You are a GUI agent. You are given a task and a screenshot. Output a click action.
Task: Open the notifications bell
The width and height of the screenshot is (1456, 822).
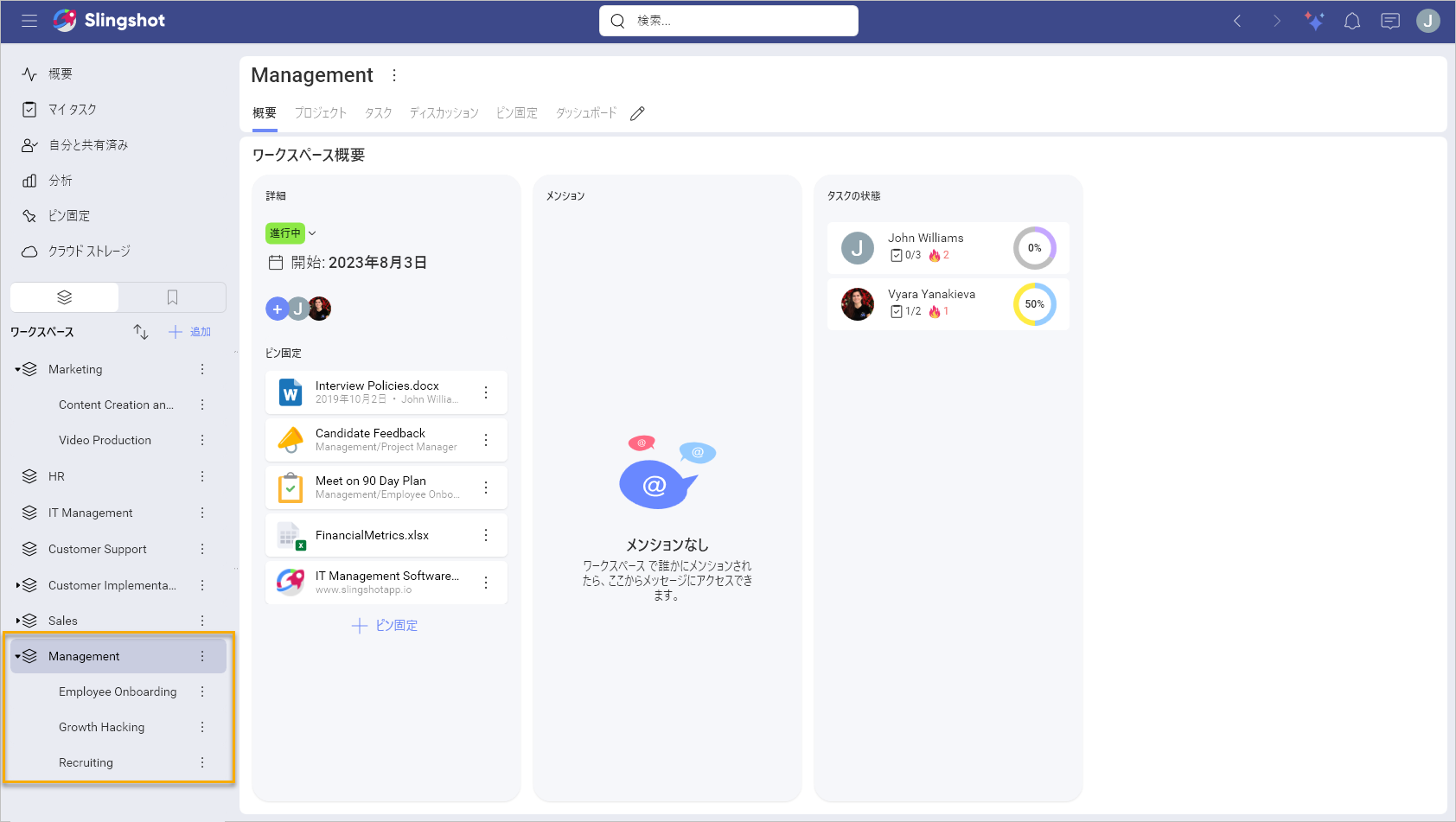coord(1352,21)
